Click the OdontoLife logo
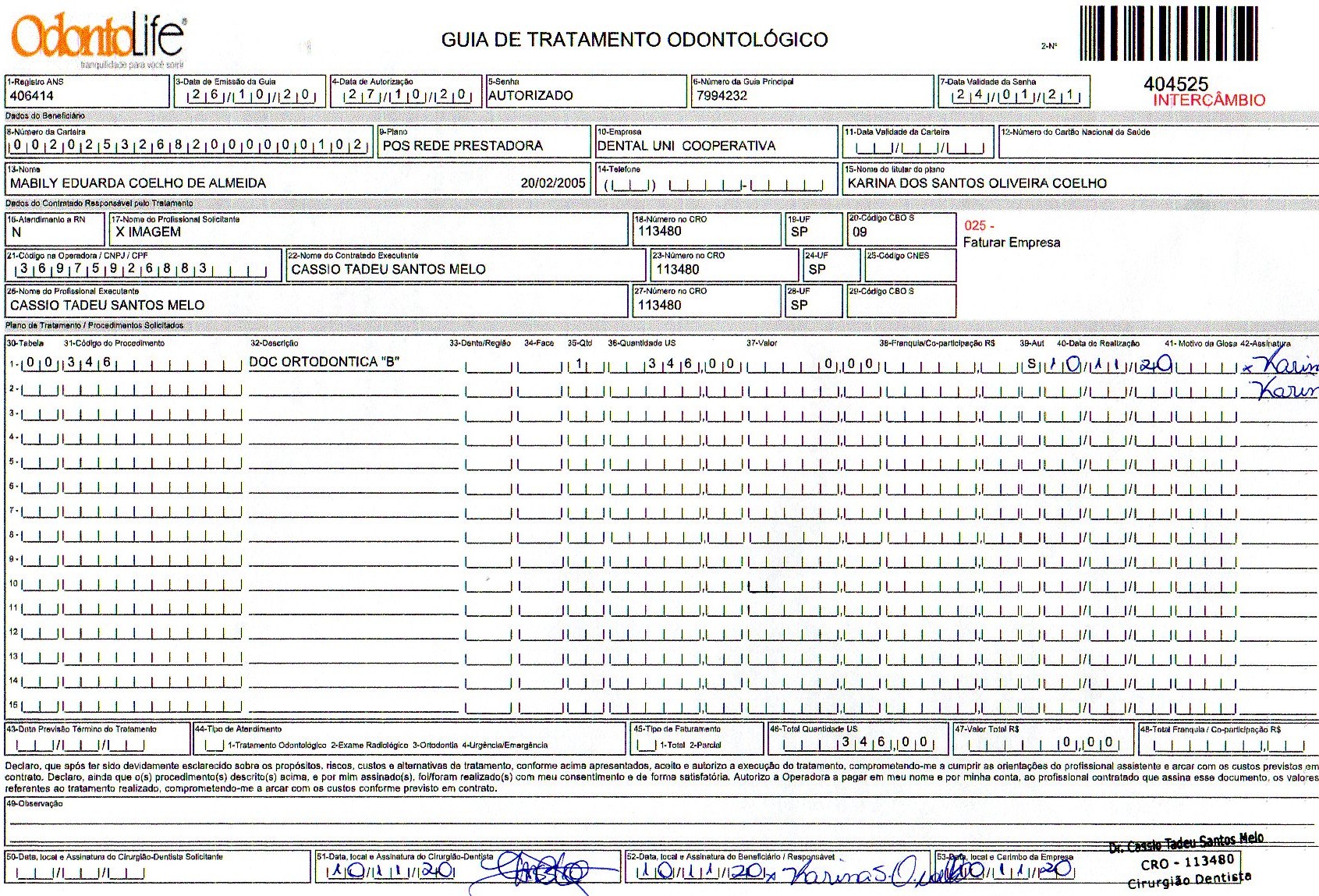 (98, 40)
